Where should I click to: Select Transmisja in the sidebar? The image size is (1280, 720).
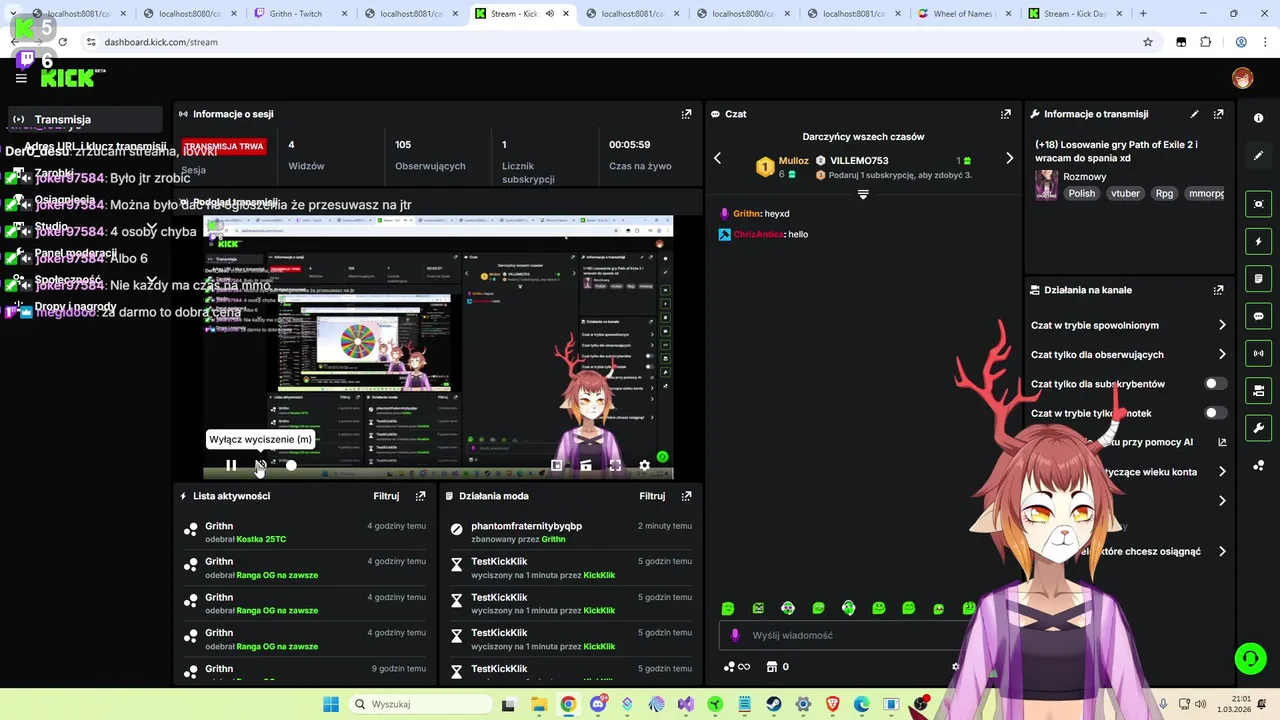tap(84, 119)
